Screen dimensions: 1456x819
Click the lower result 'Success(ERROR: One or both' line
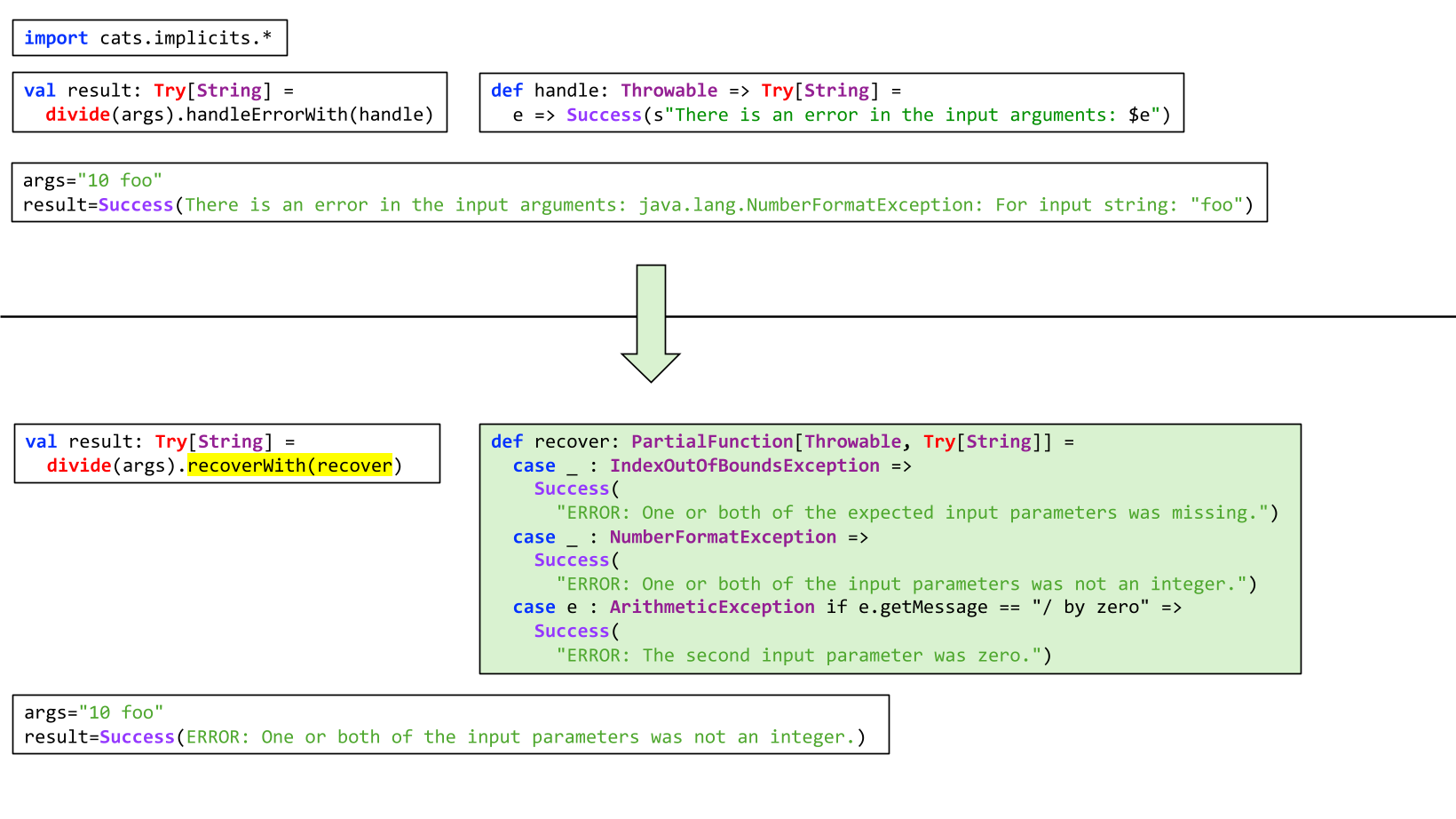(445, 737)
